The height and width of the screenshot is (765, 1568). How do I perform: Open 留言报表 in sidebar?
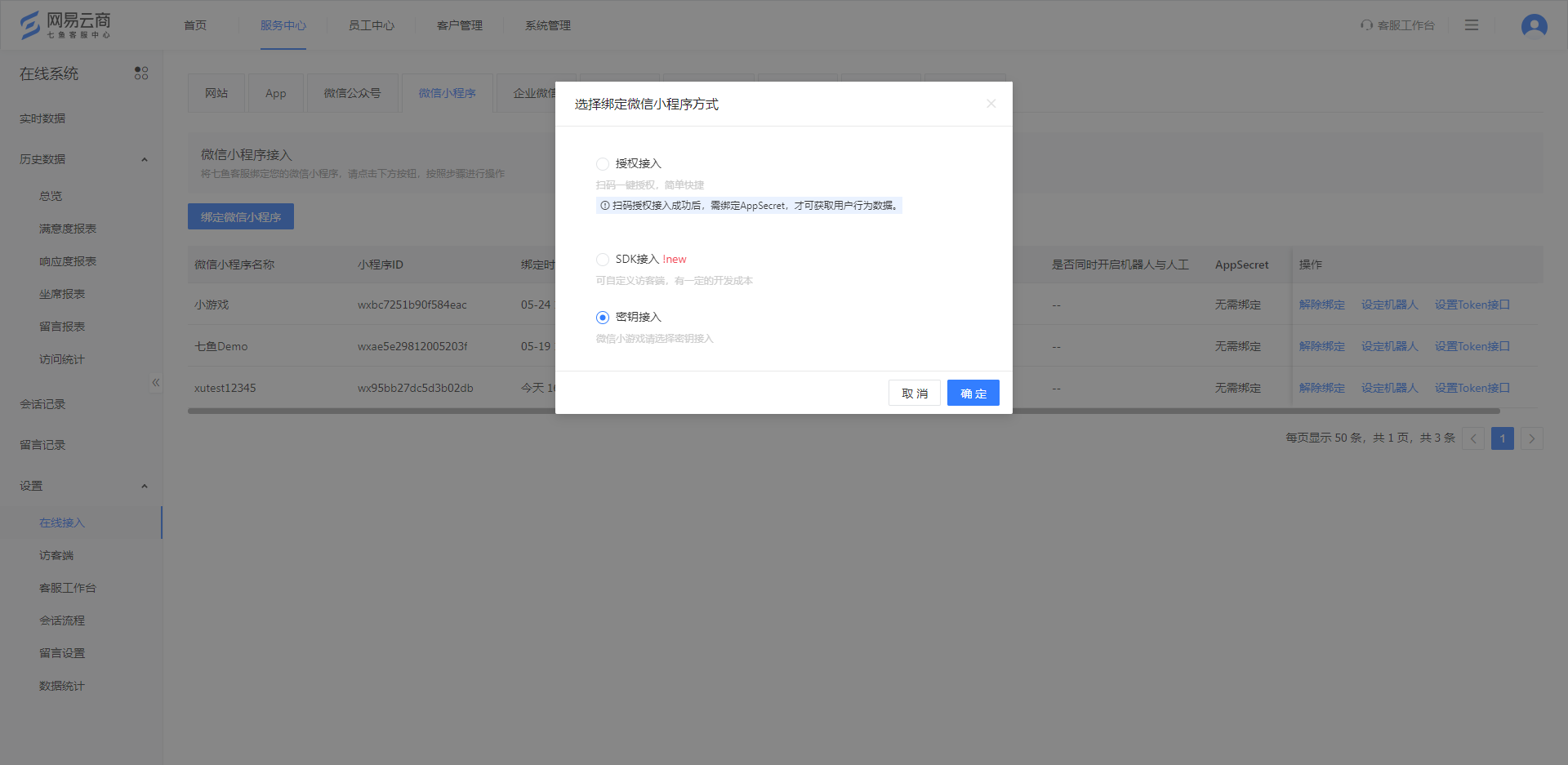pyautogui.click(x=62, y=327)
